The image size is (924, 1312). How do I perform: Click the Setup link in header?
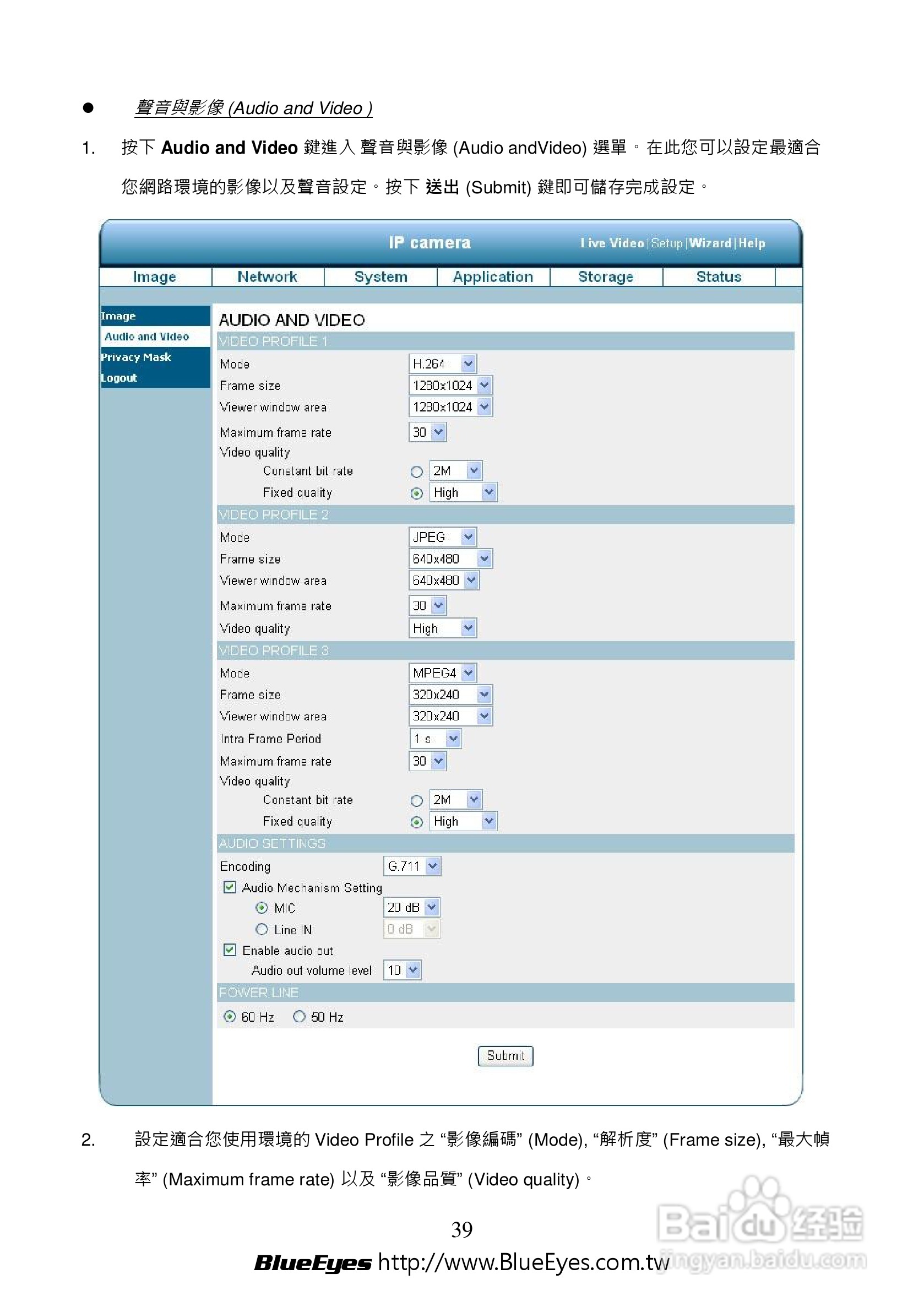pos(667,243)
